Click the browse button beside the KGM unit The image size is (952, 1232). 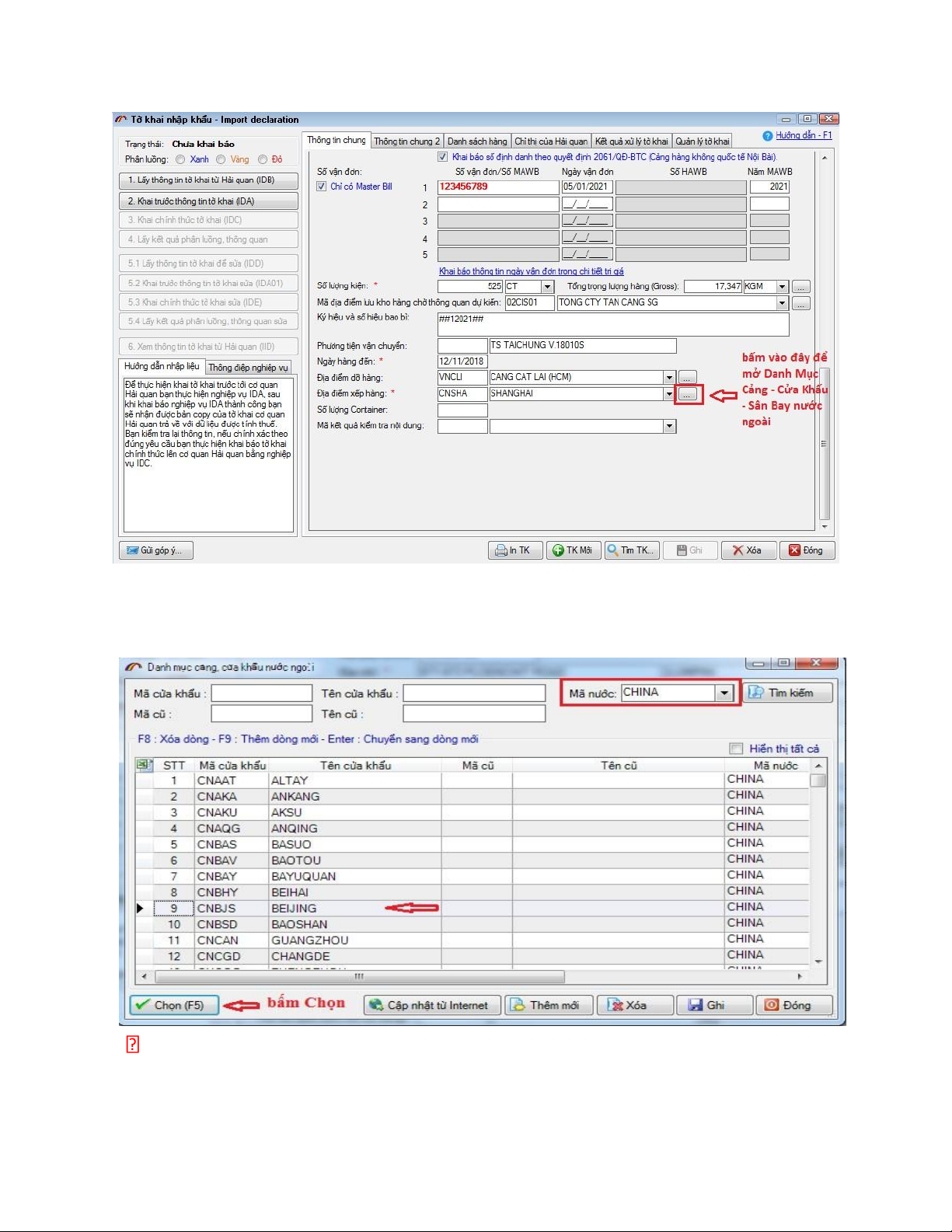(x=801, y=287)
